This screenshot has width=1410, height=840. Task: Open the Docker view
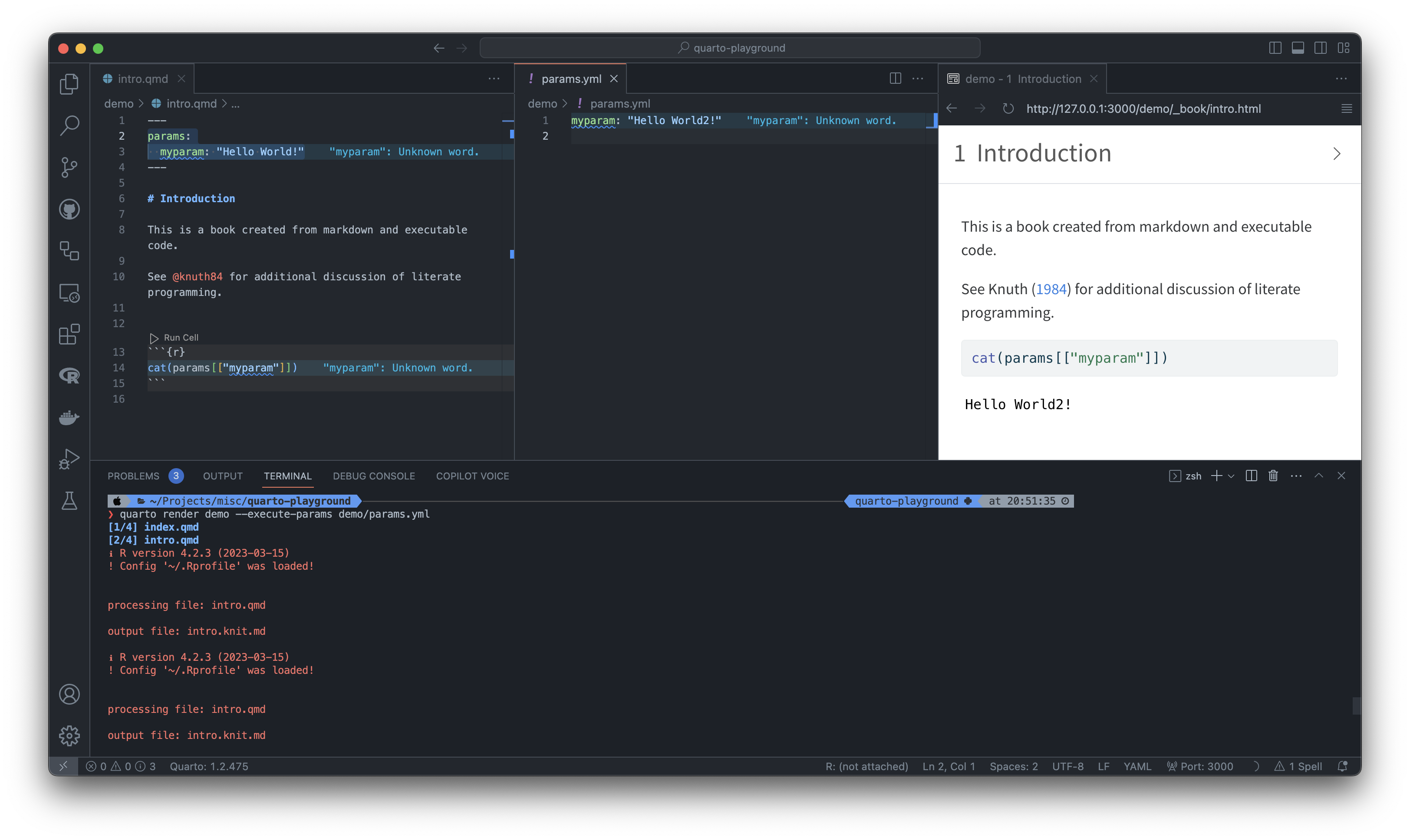[69, 418]
